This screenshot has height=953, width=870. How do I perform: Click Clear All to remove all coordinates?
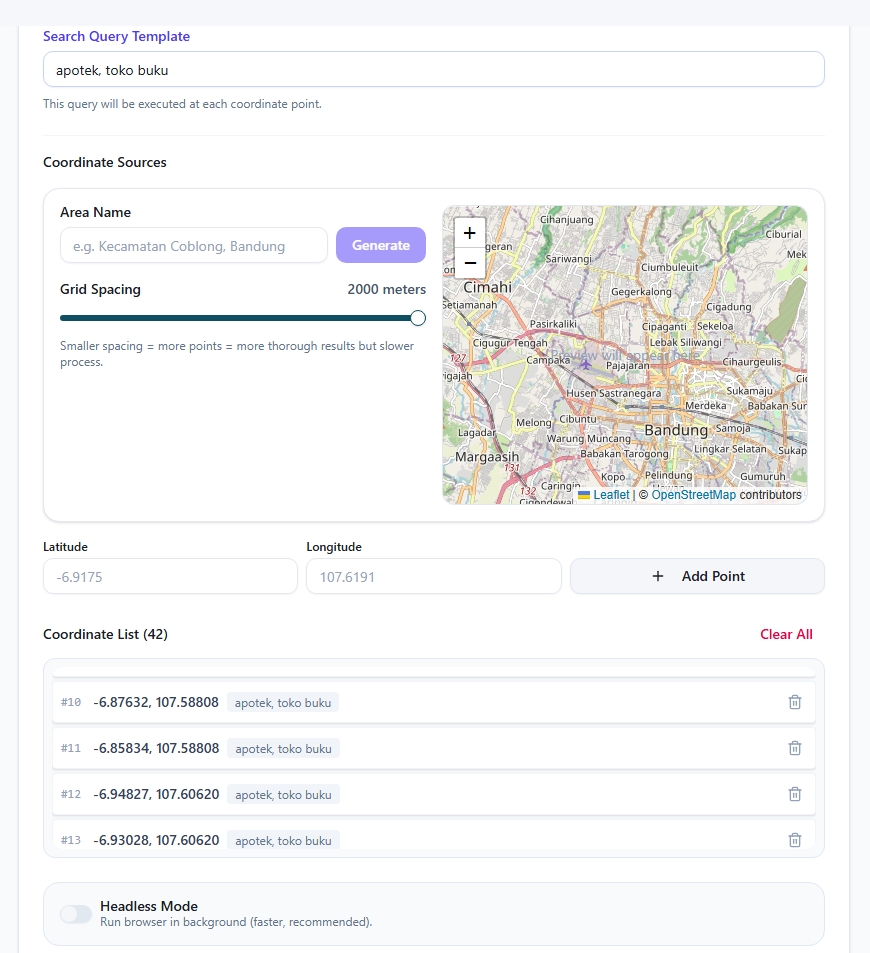coord(786,634)
